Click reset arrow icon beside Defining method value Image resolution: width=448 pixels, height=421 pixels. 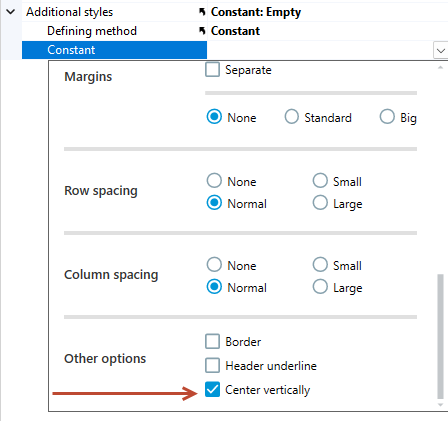(202, 31)
